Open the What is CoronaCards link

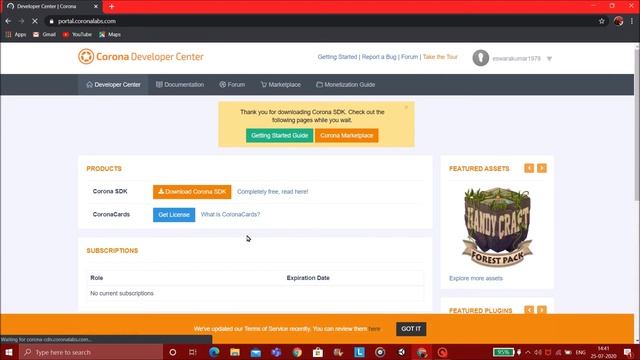pos(230,214)
